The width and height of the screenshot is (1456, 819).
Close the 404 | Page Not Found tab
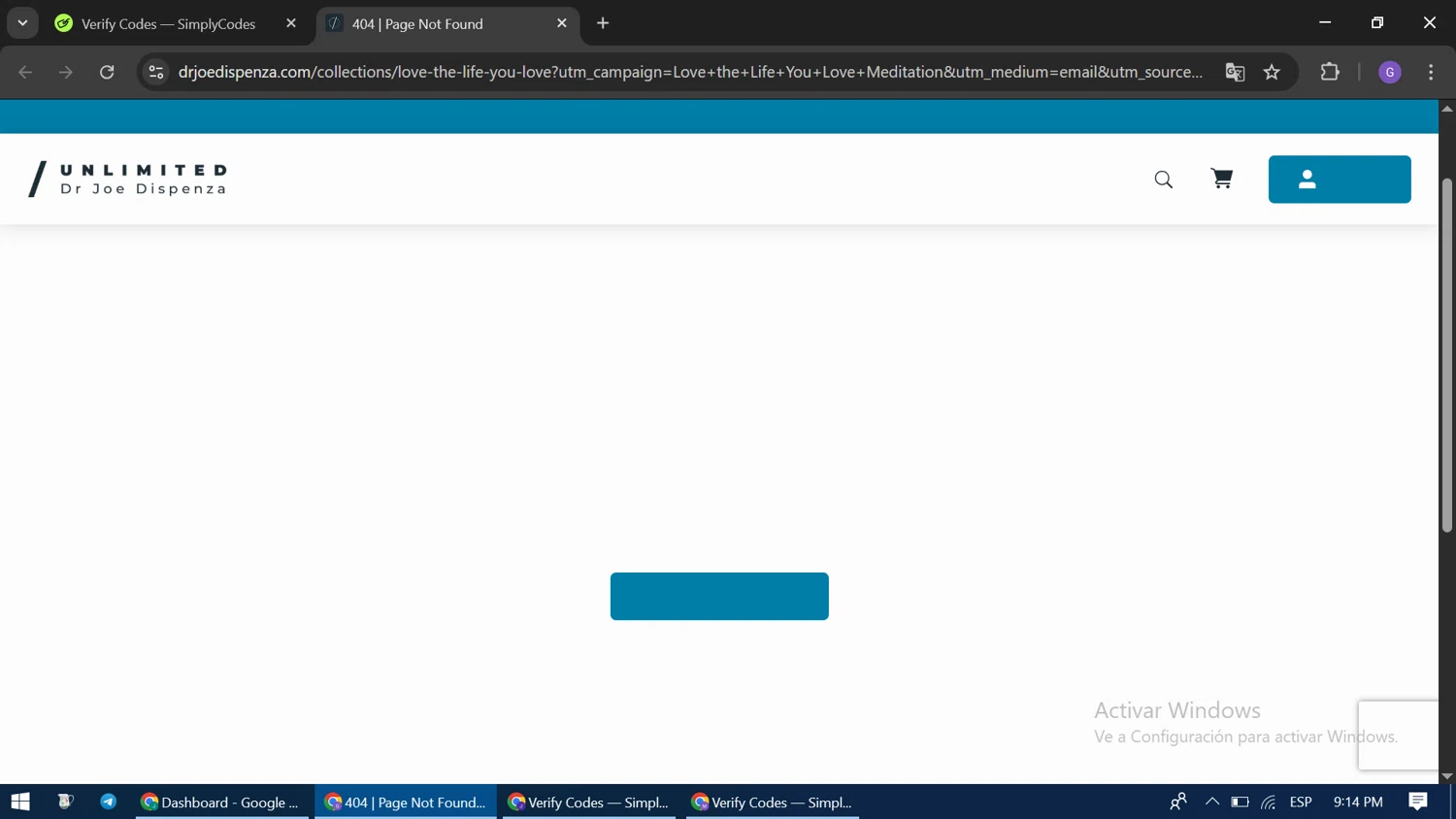(562, 23)
